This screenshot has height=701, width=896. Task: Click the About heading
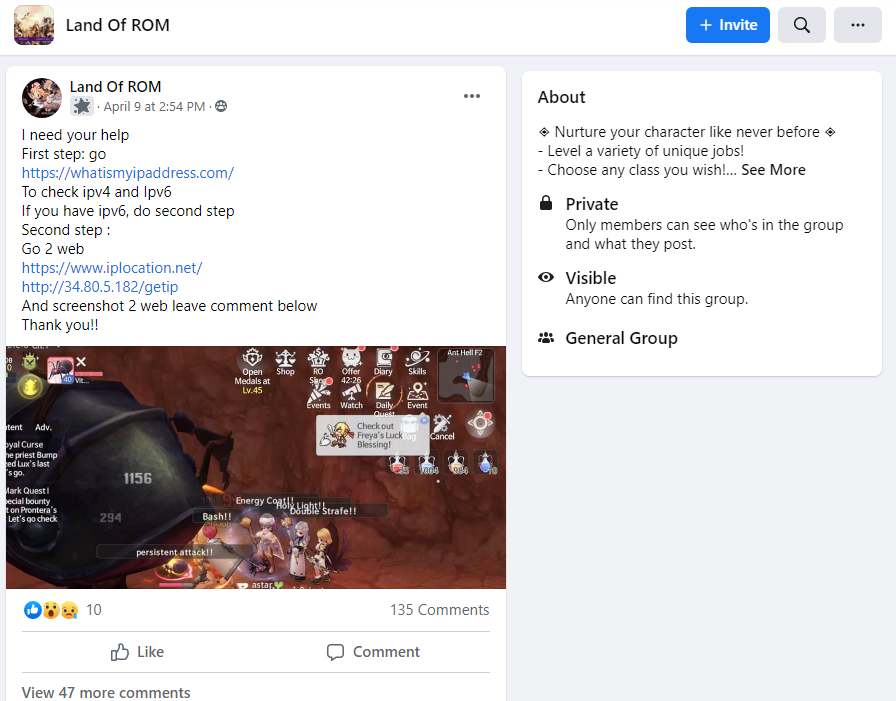562,97
